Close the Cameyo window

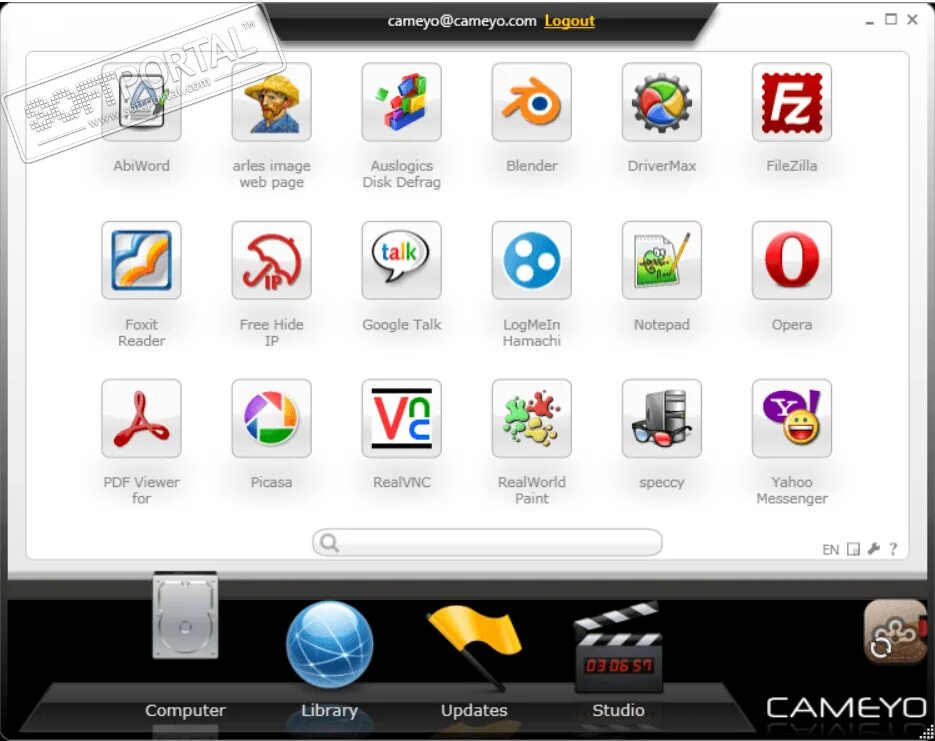[x=912, y=20]
